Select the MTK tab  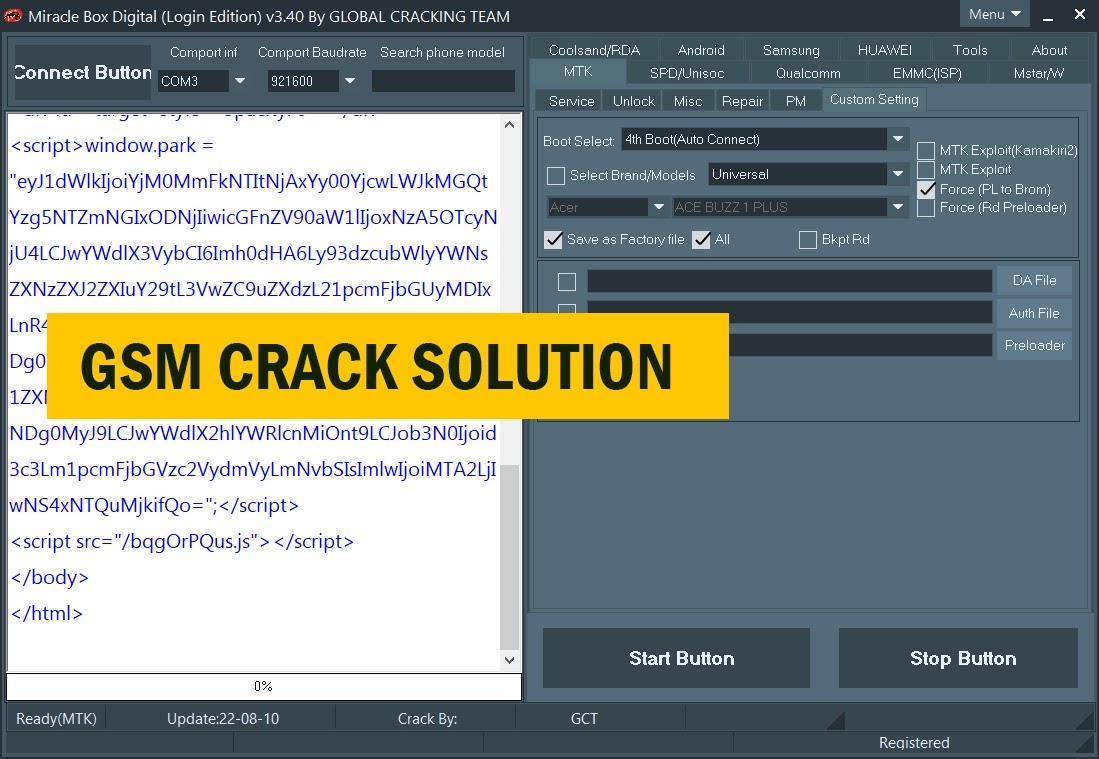point(578,71)
